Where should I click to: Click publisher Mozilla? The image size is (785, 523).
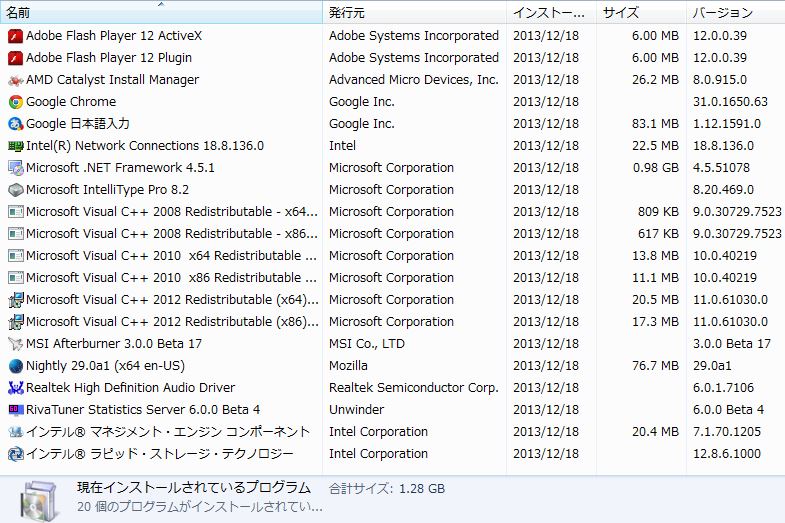coord(348,366)
